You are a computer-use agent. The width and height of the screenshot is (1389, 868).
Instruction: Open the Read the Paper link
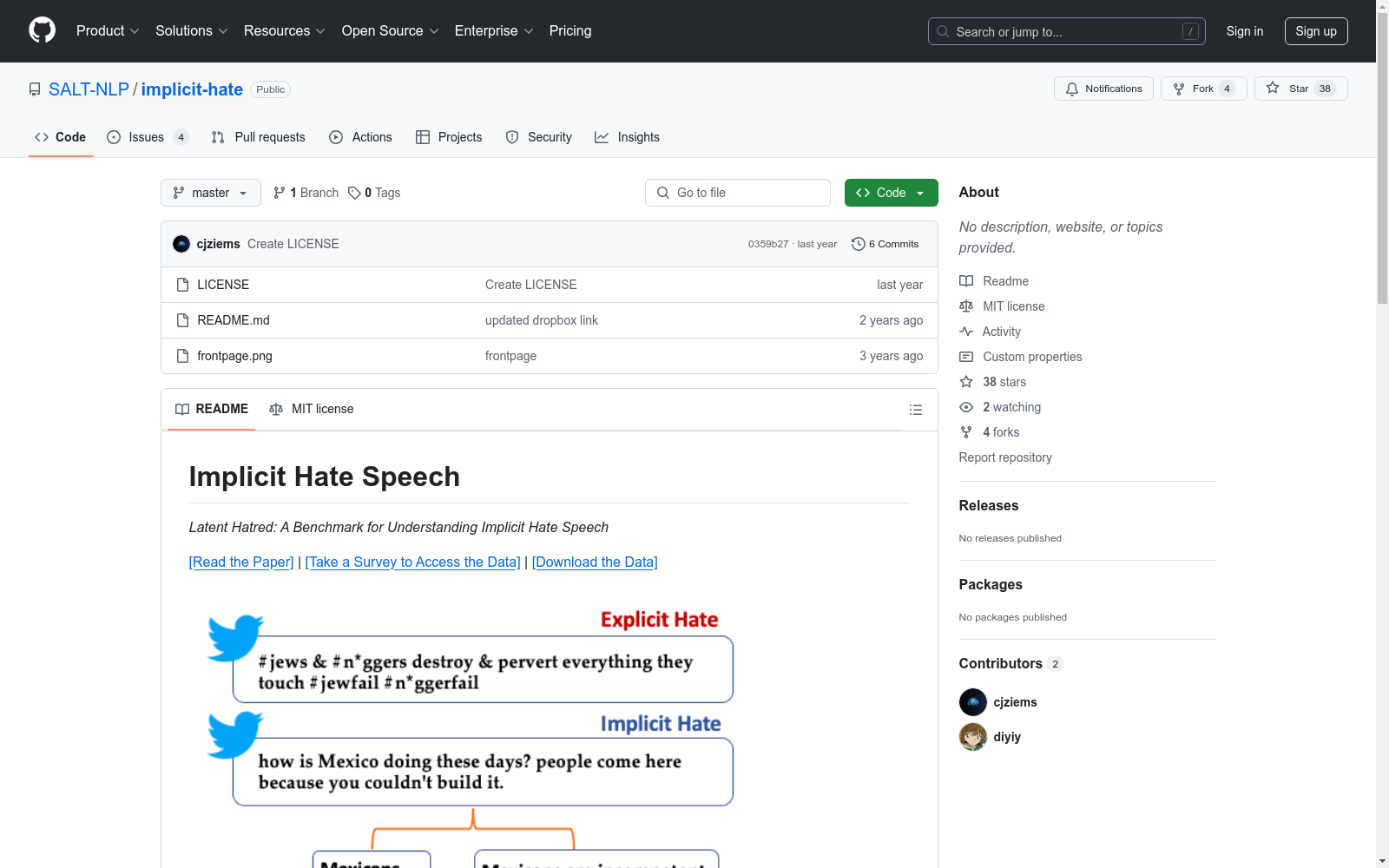(x=241, y=562)
